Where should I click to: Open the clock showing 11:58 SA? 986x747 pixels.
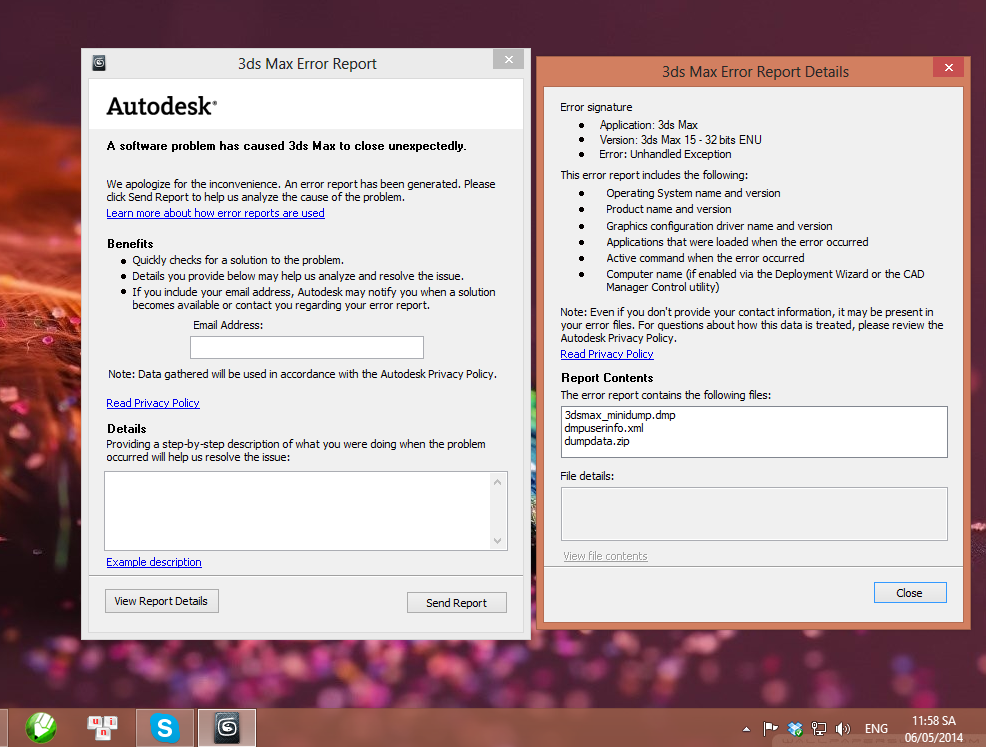(x=934, y=729)
